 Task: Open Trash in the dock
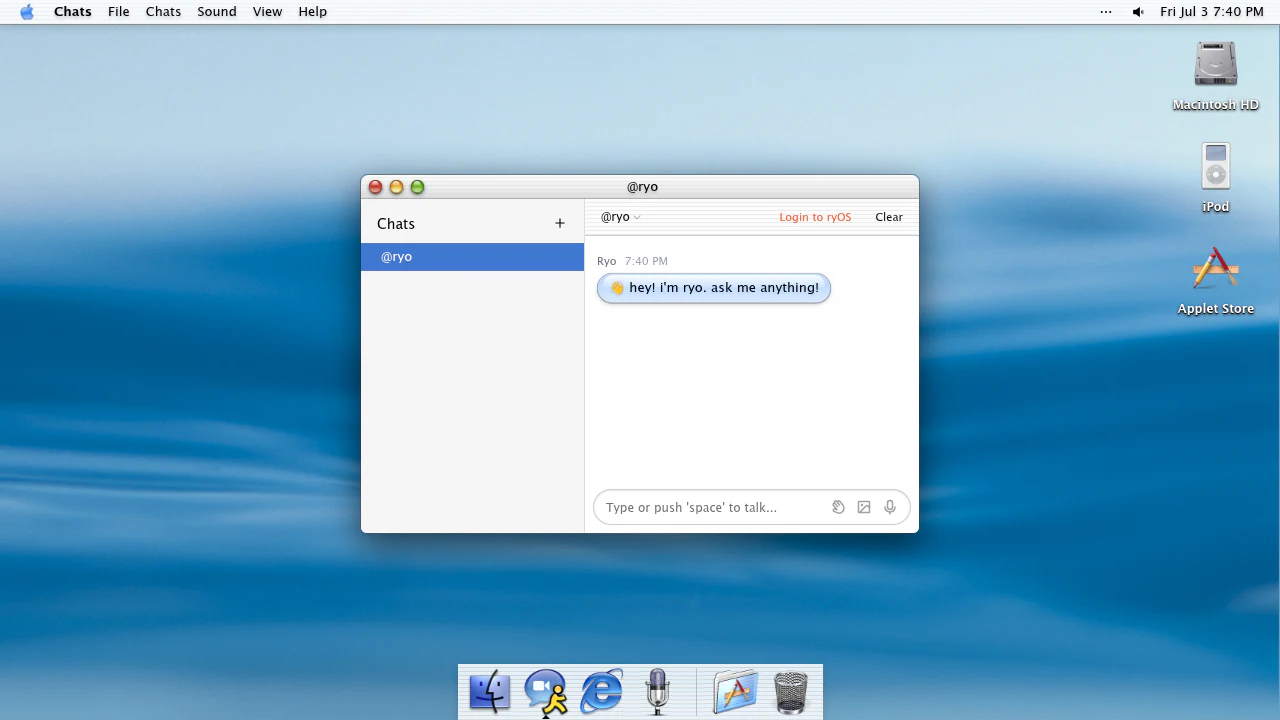[791, 692]
